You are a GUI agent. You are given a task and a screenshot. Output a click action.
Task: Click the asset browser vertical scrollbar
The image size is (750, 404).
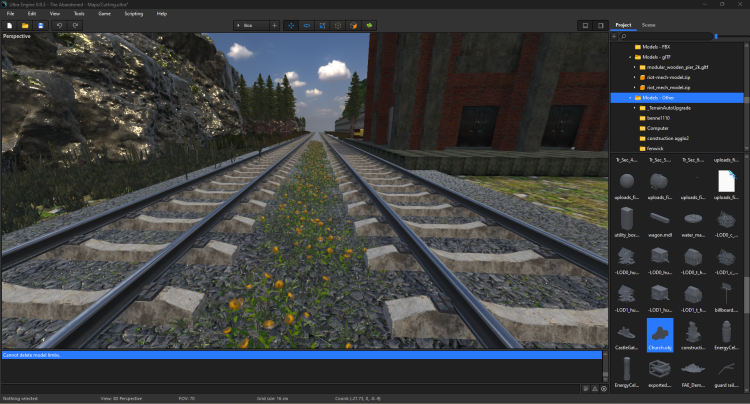747,273
